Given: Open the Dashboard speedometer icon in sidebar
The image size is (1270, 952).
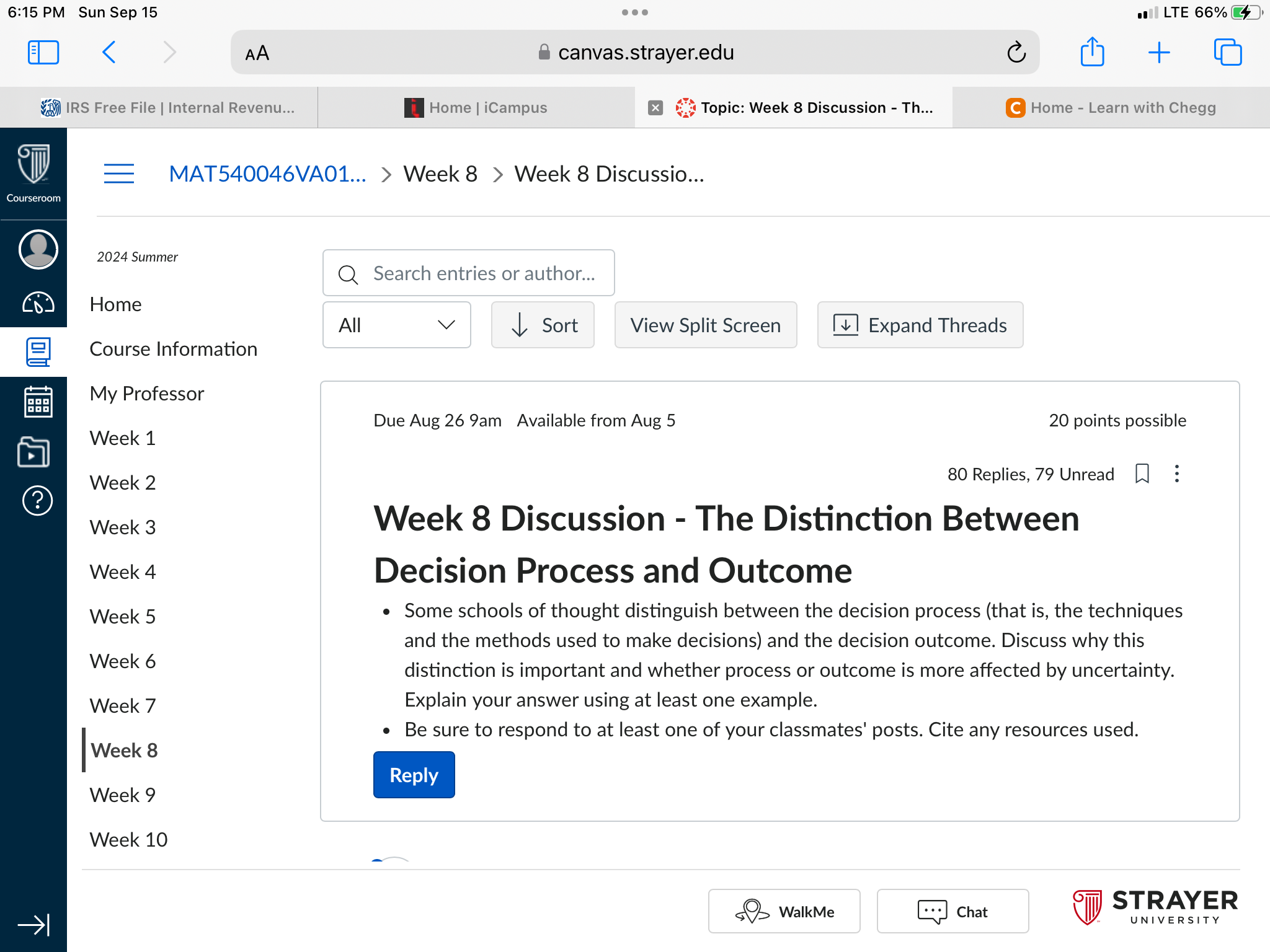Looking at the screenshot, I should tap(38, 303).
